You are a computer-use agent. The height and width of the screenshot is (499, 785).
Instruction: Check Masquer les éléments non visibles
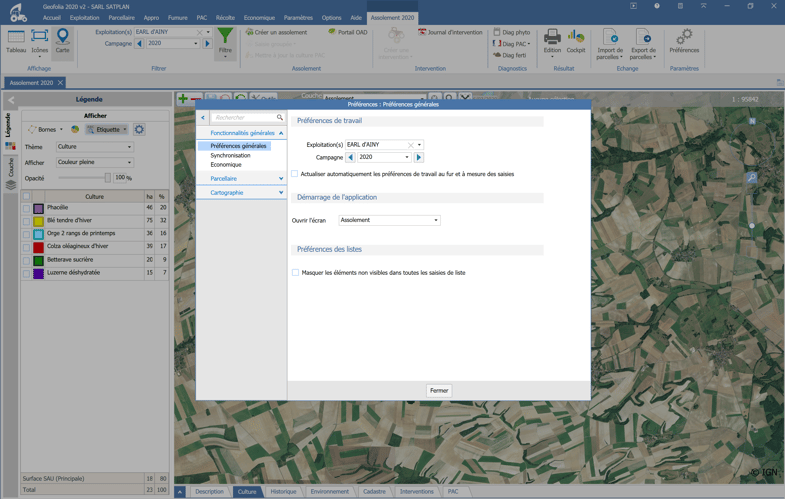pyautogui.click(x=295, y=272)
